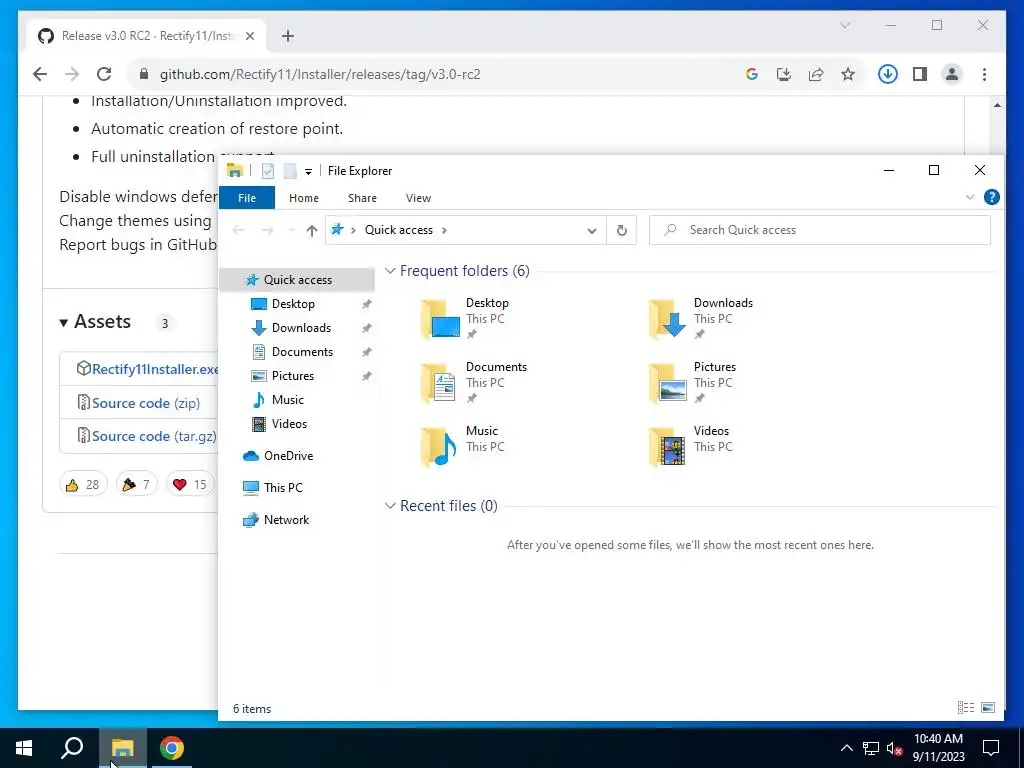Show hidden system tray icons

[846, 748]
